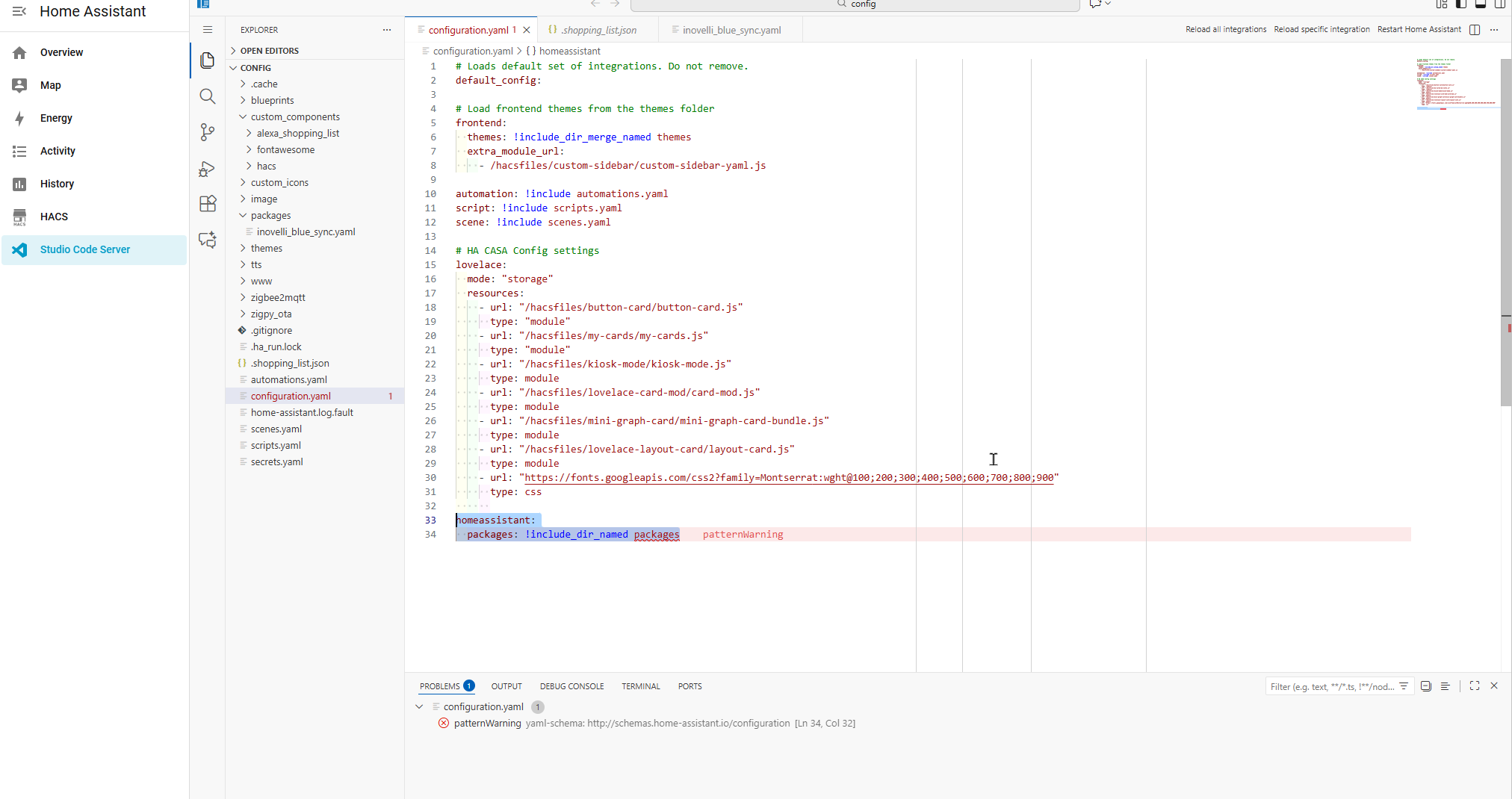
Task: Focus the Problems filter input field
Action: point(1331,686)
